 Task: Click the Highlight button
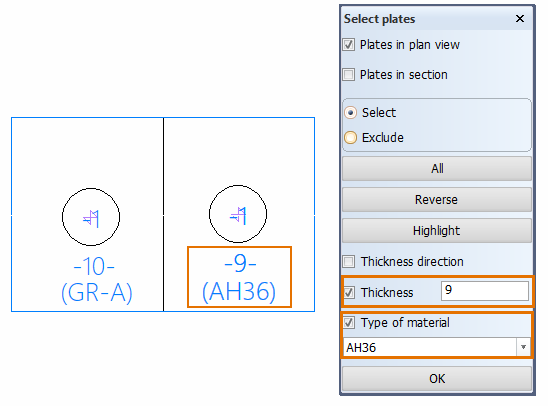(x=437, y=231)
